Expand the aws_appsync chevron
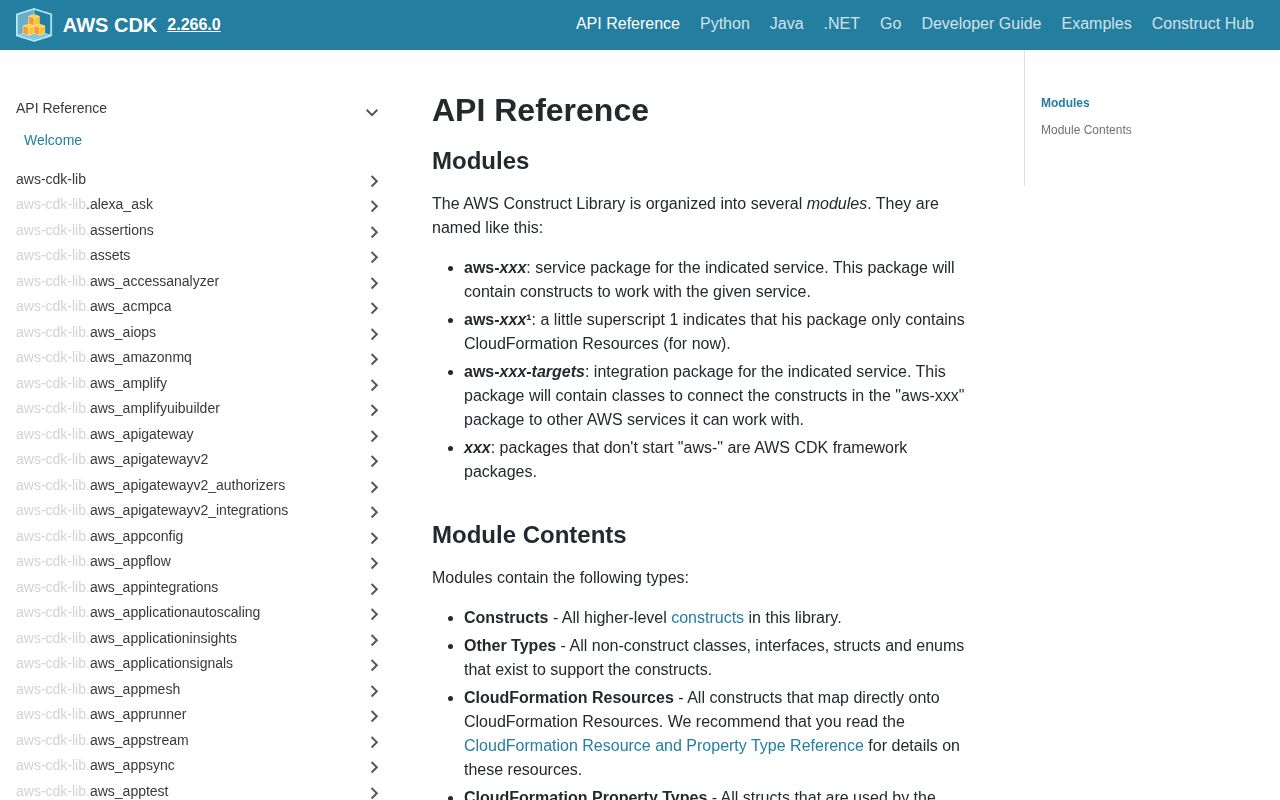 click(374, 767)
